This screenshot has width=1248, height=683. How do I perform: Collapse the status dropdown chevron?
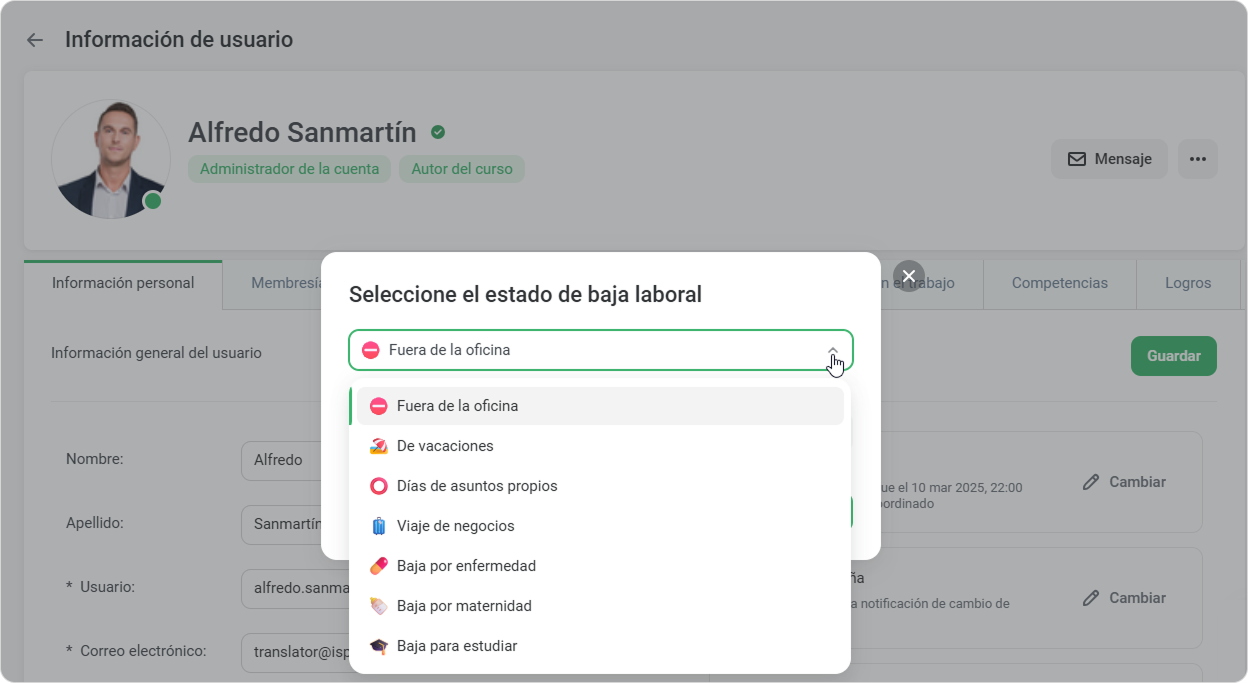833,351
